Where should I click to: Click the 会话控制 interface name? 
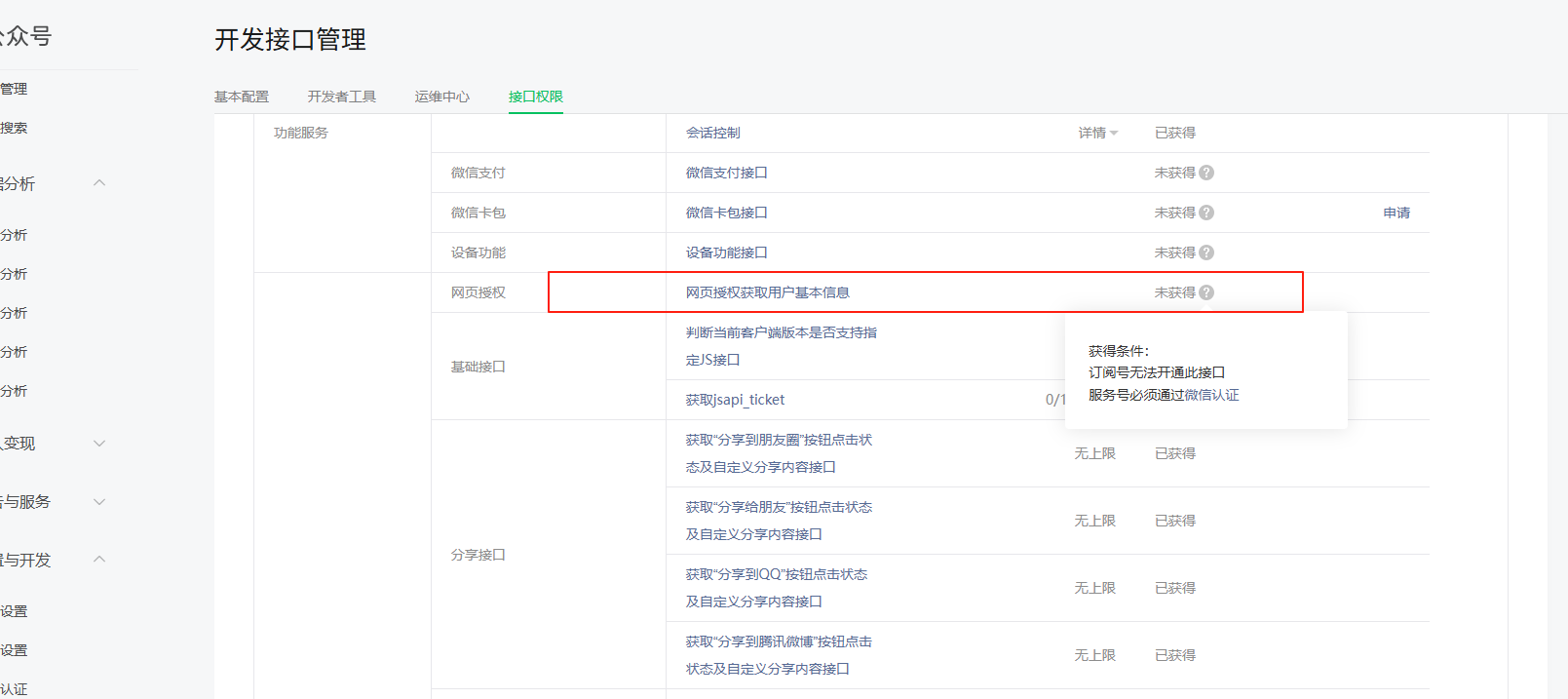(713, 133)
